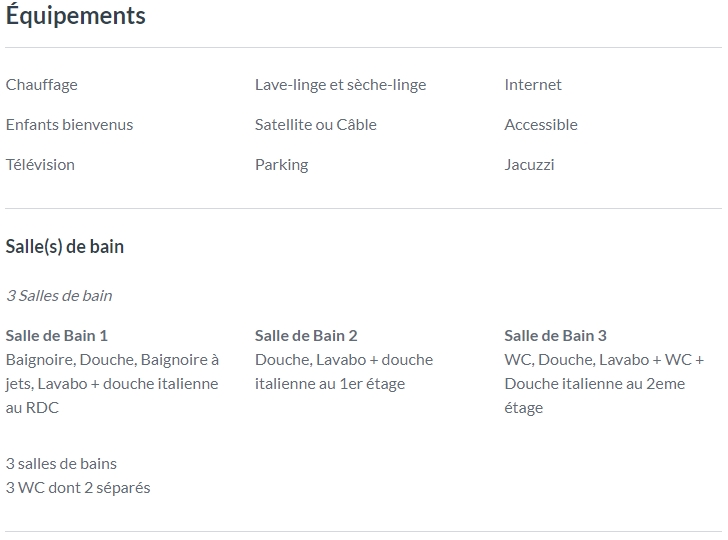This screenshot has height=540, width=728.
Task: Select the Salle de Bain 1 title
Action: 57,336
